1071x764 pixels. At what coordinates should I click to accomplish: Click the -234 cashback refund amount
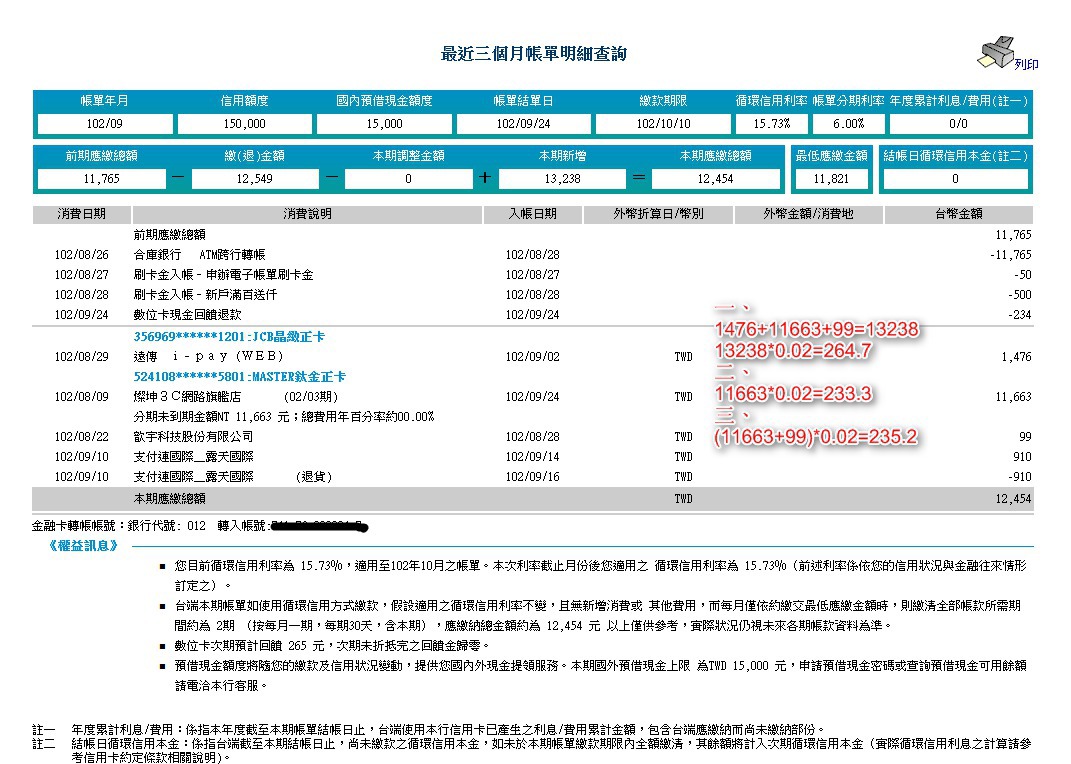(x=1020, y=315)
